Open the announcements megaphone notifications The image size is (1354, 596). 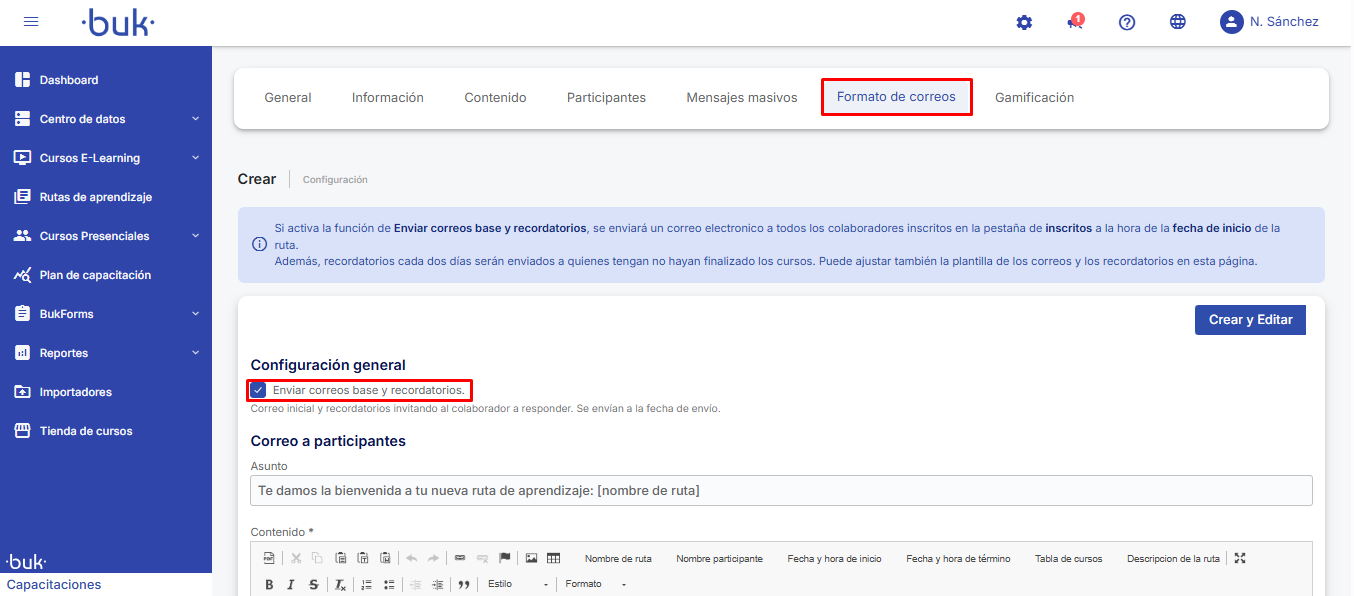click(x=1076, y=22)
